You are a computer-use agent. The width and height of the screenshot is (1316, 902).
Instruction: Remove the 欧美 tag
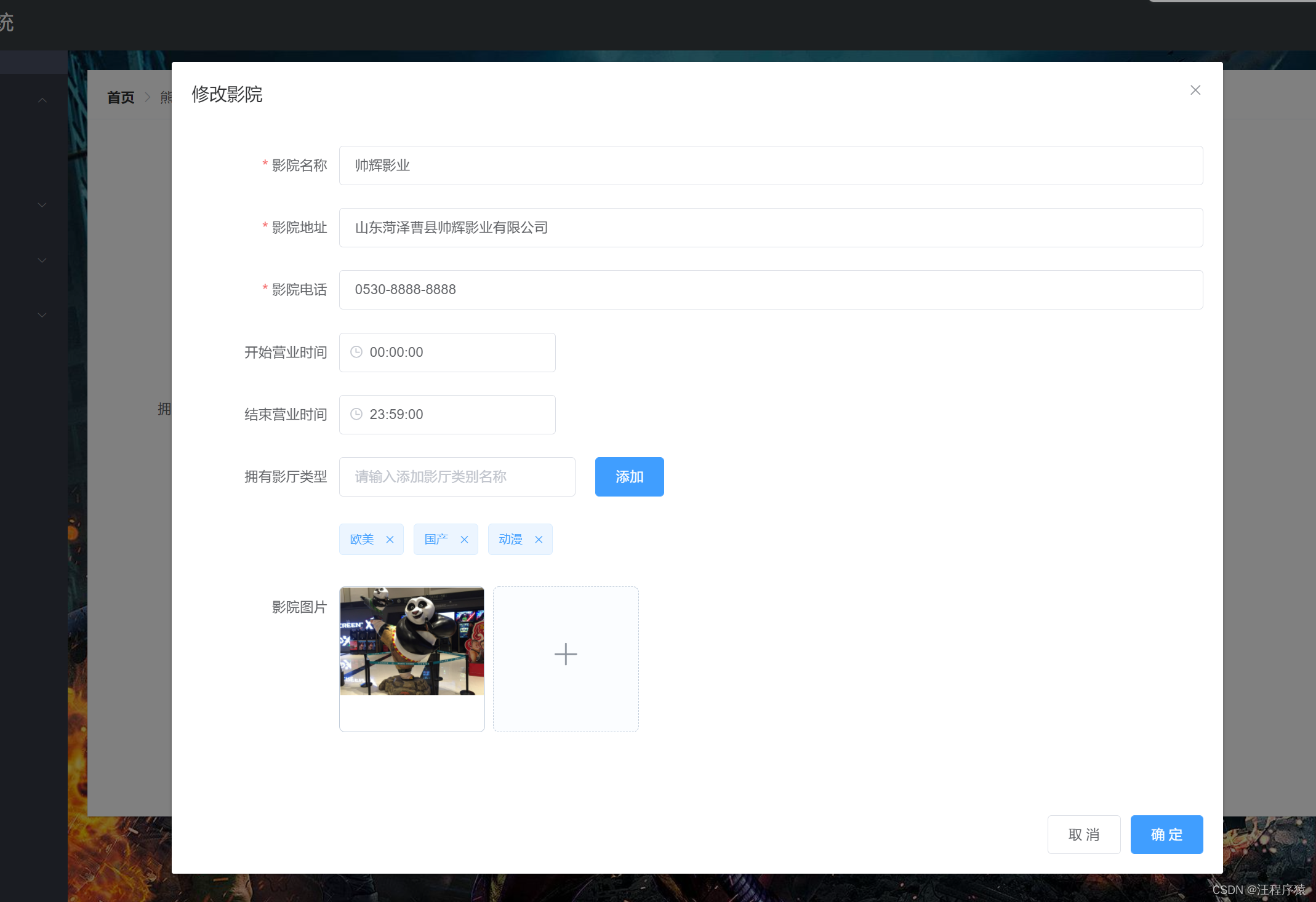tap(390, 540)
